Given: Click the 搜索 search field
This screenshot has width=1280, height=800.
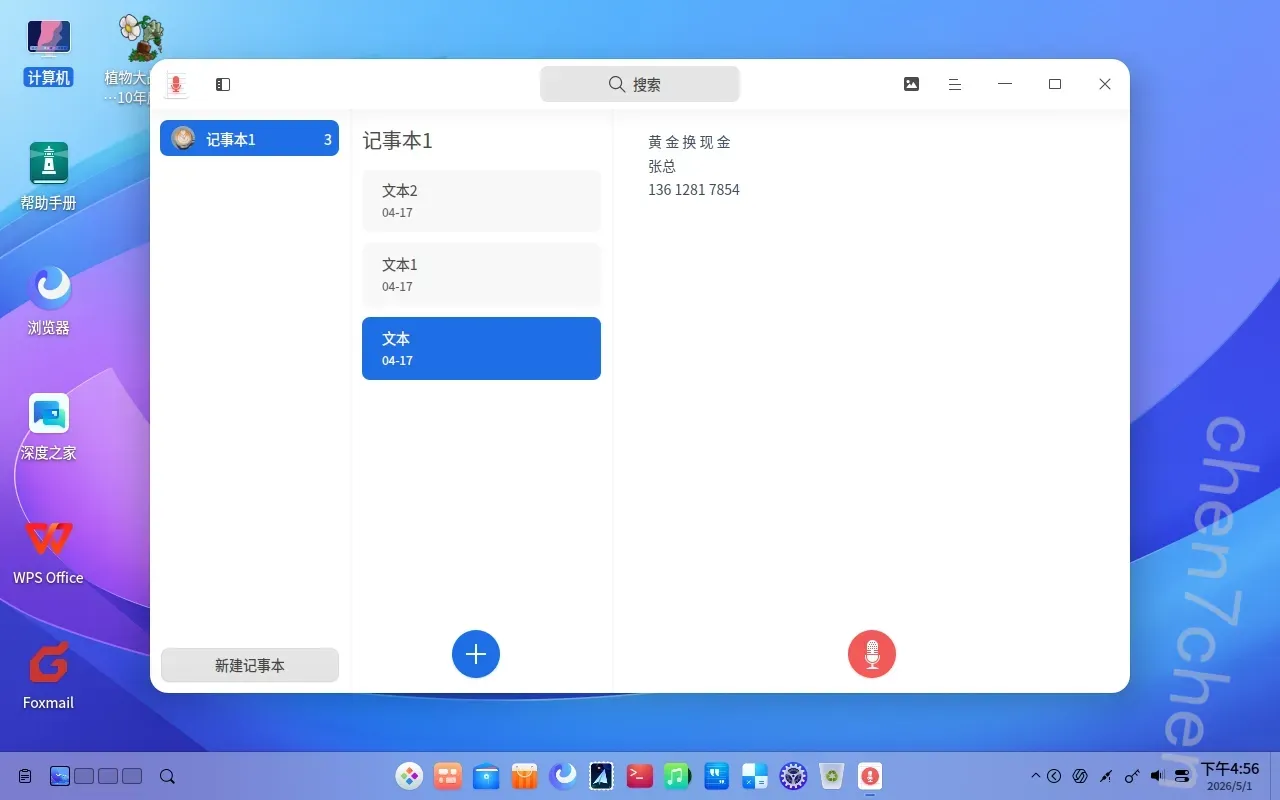Looking at the screenshot, I should [x=640, y=84].
